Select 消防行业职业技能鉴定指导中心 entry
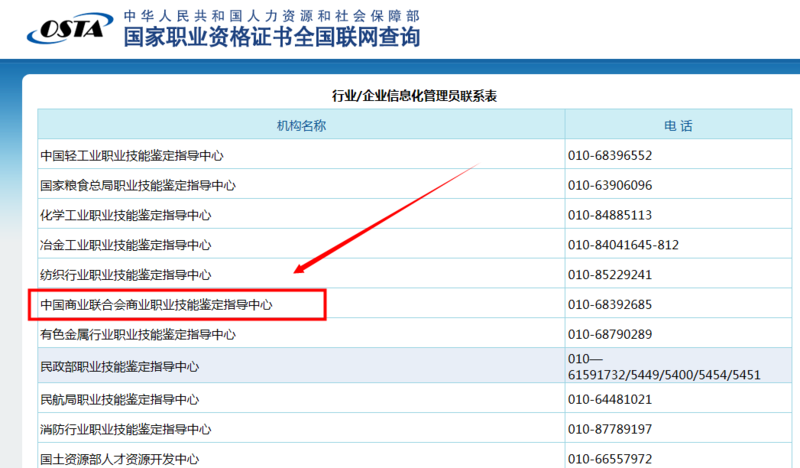 point(125,430)
